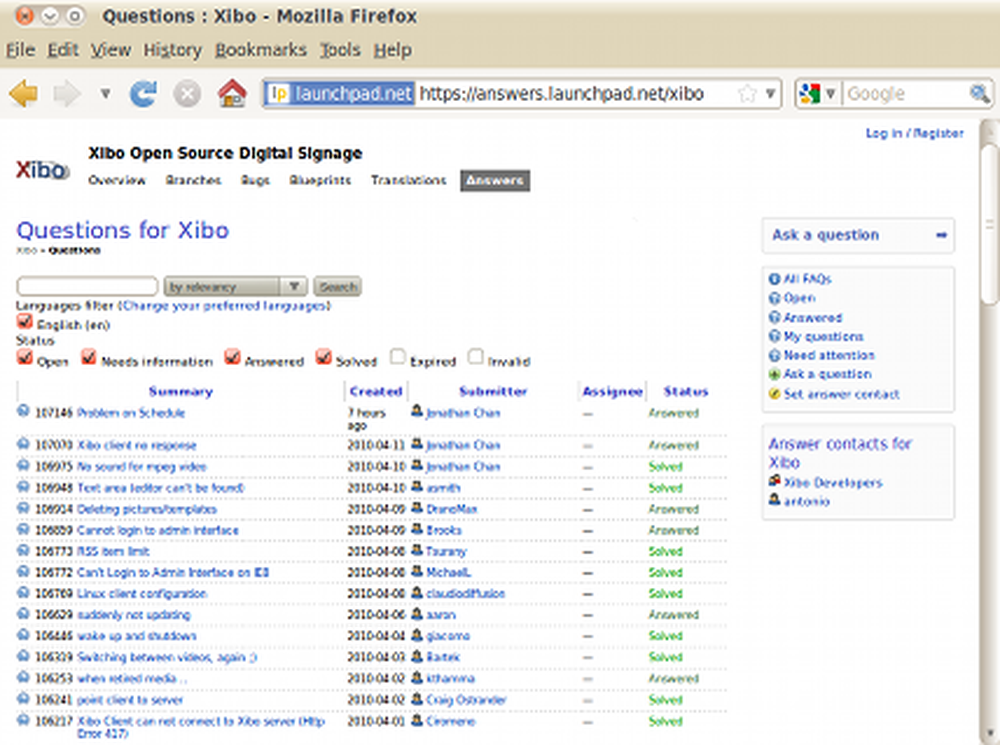Click the person icon beside antonio
Viewport: 1000px width, 745px height.
point(774,500)
